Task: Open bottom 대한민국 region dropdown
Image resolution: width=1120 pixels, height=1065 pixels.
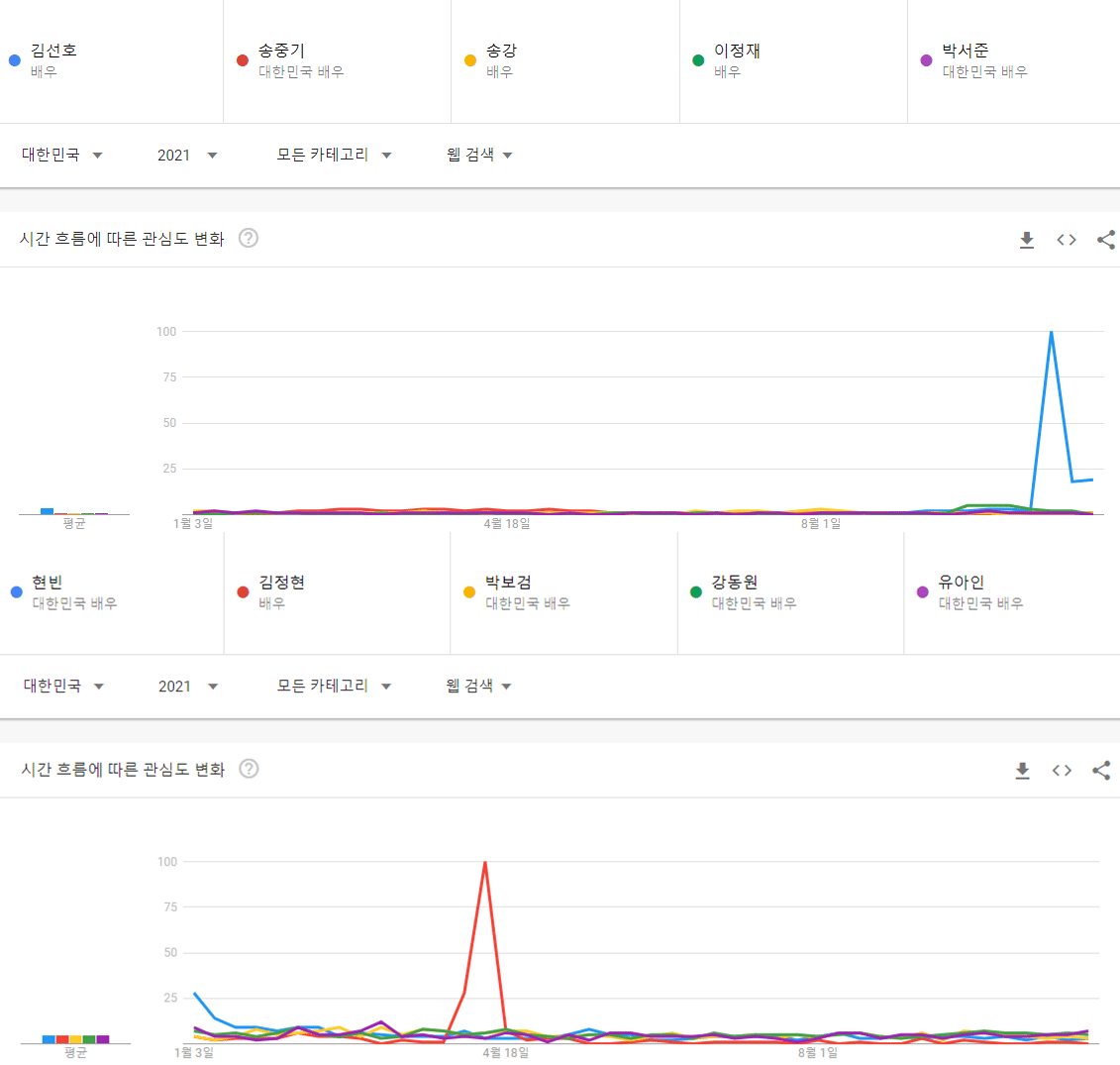Action: 63,687
